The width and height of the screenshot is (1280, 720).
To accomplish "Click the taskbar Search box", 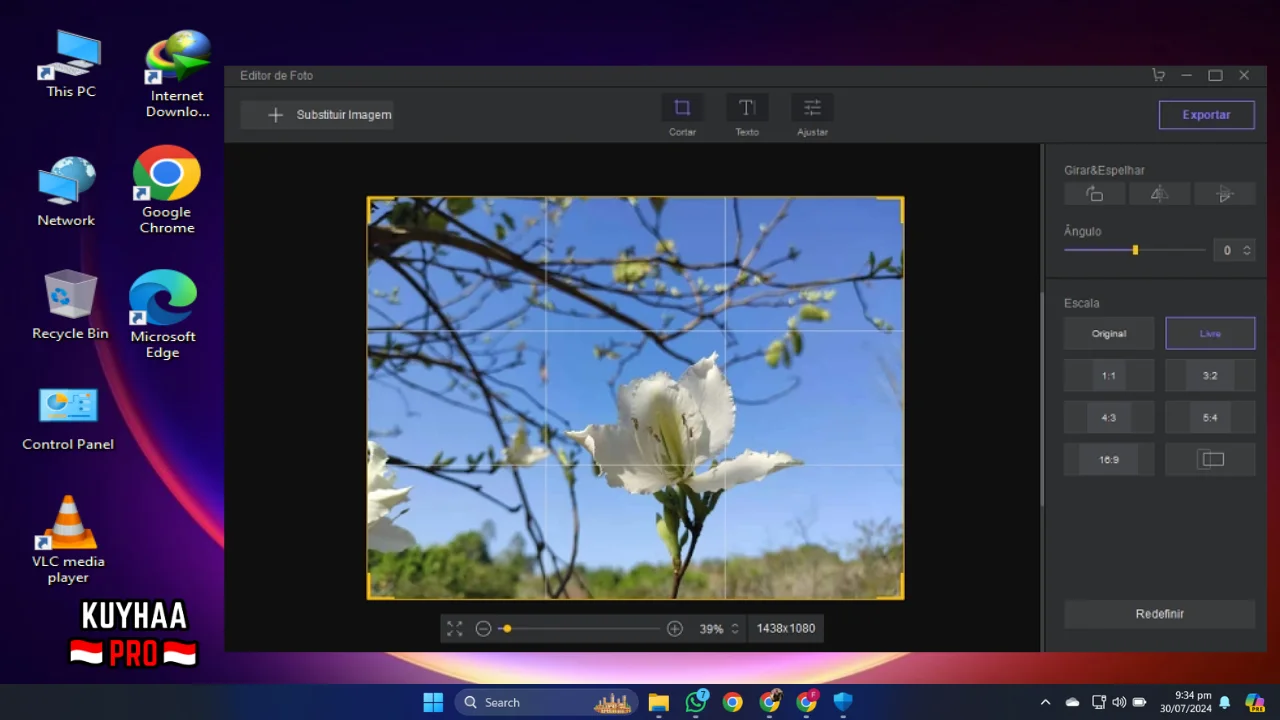I will pyautogui.click(x=548, y=702).
